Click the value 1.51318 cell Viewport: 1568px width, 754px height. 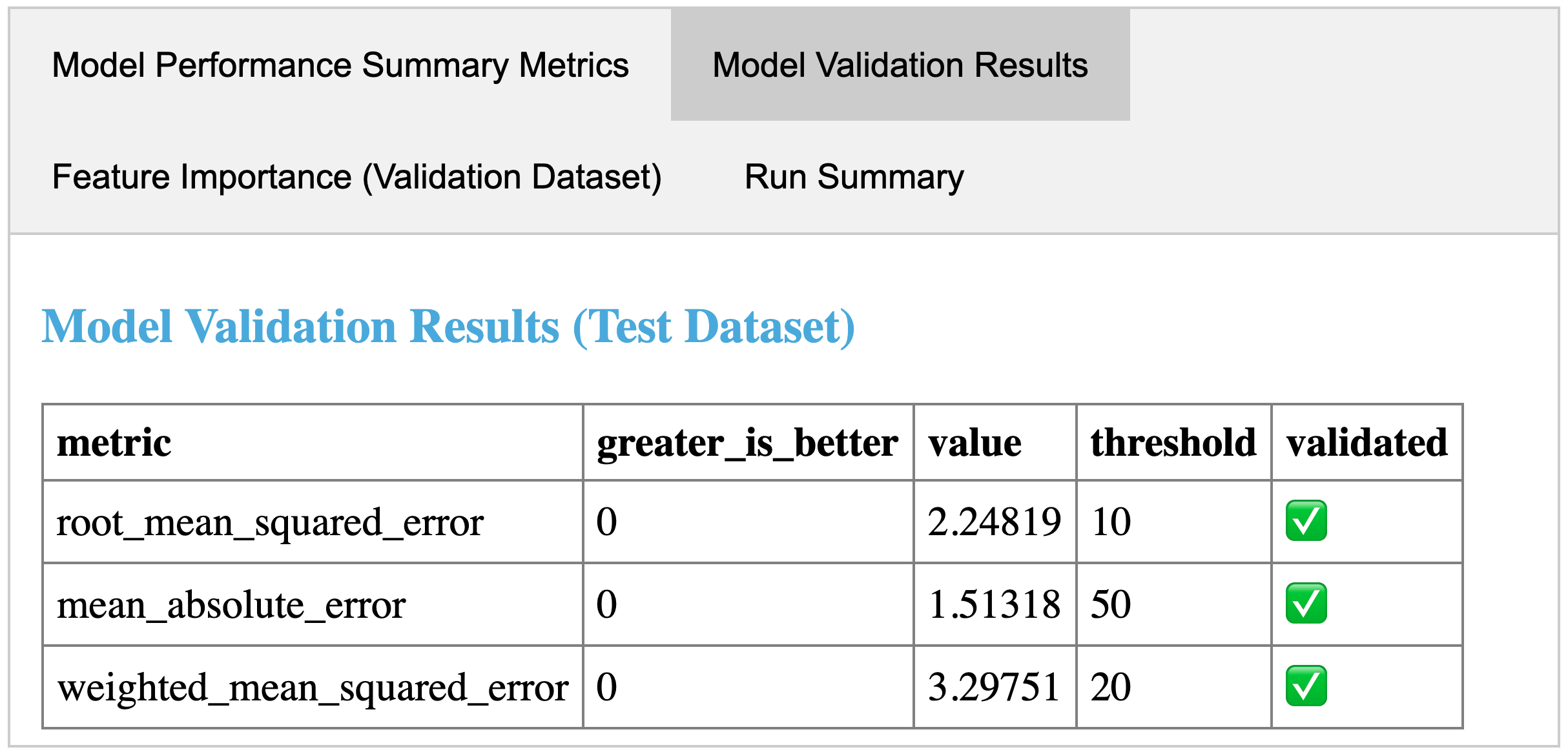click(994, 604)
